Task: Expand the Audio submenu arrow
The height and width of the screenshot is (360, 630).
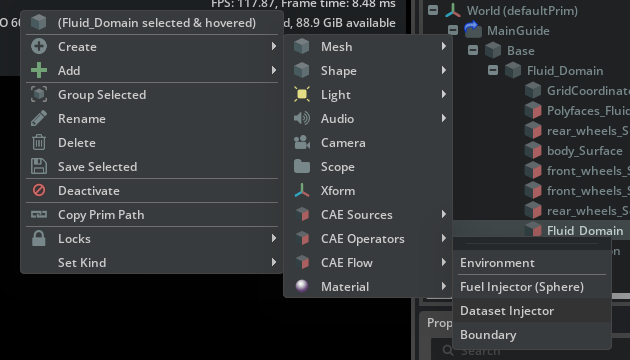Action: (444, 118)
